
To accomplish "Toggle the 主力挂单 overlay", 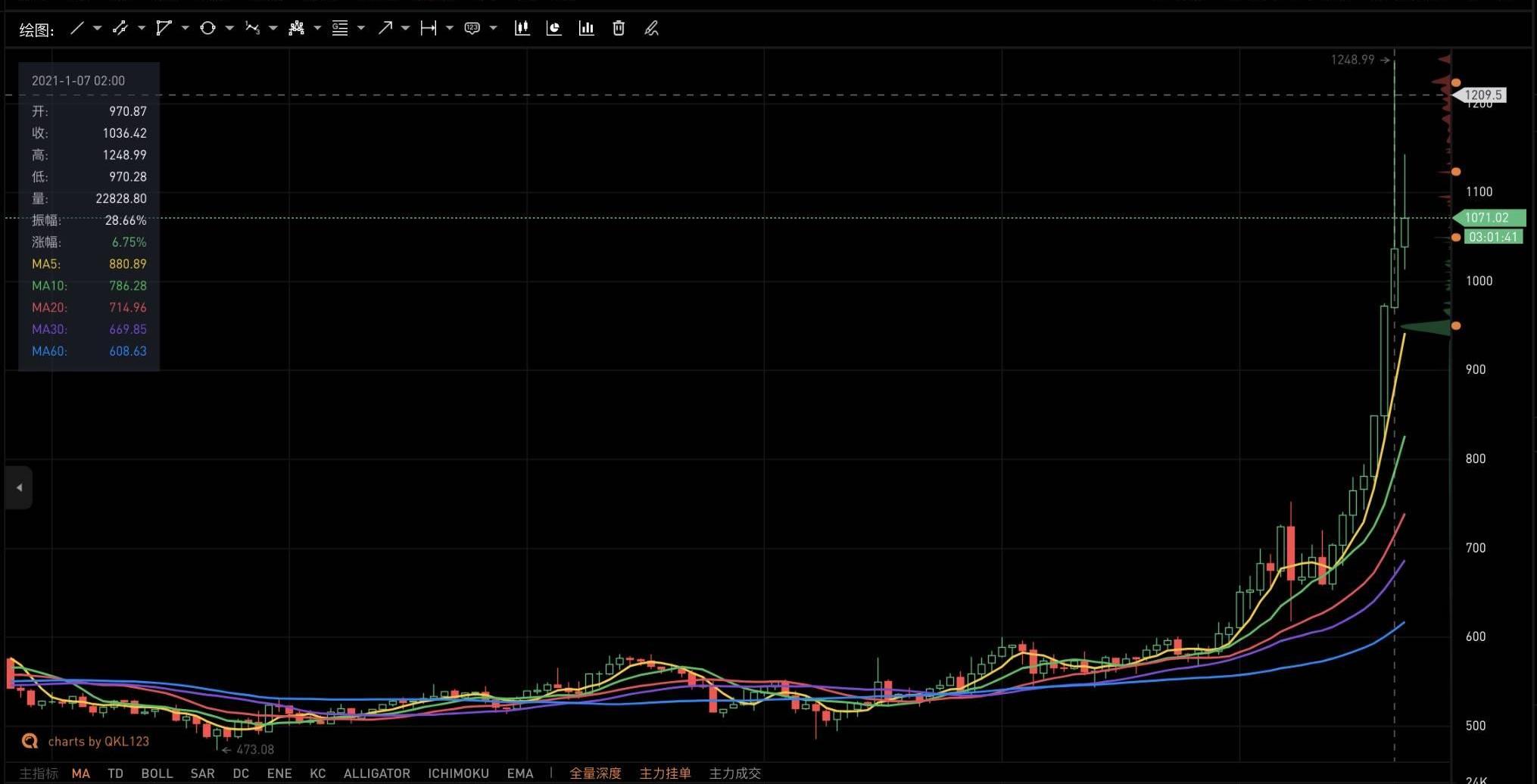I will point(665,773).
